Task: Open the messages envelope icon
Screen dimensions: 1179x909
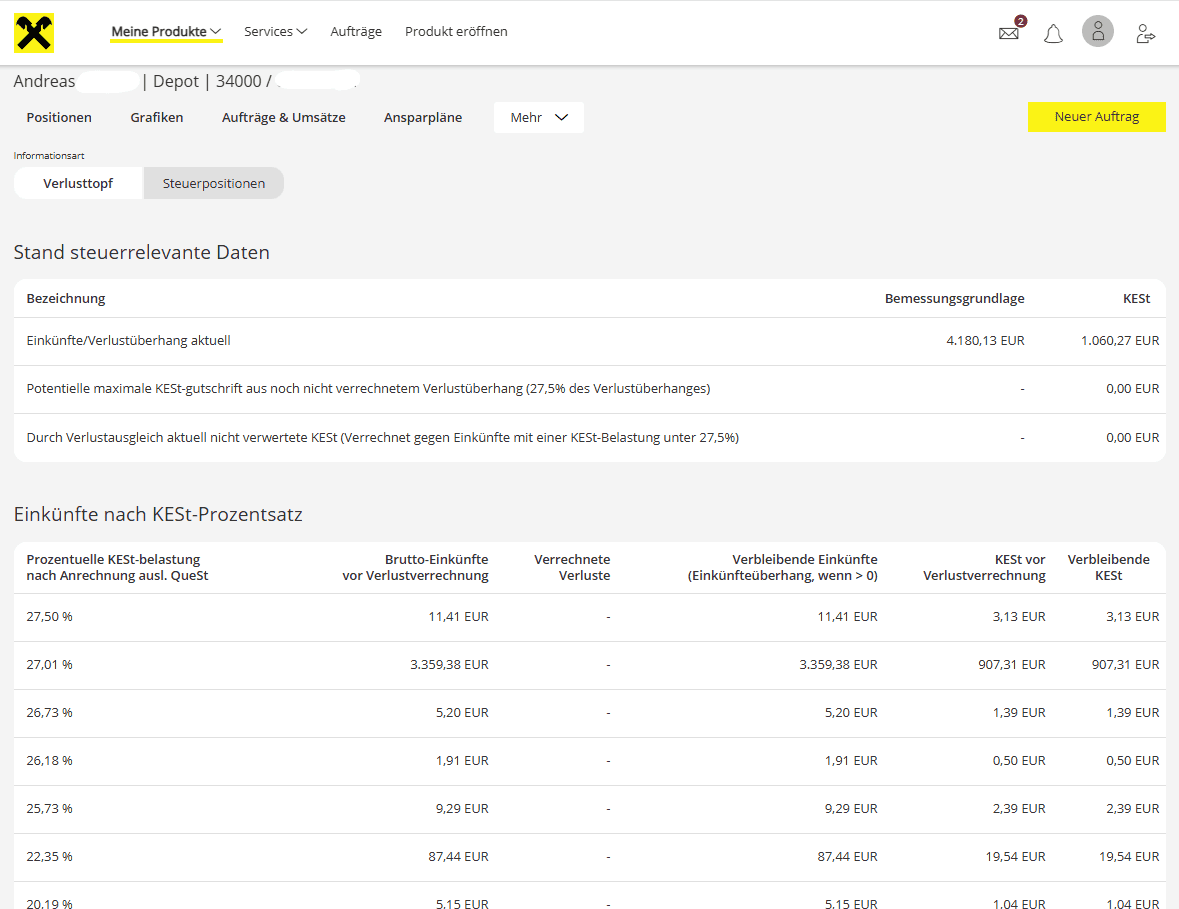Action: click(x=1008, y=33)
